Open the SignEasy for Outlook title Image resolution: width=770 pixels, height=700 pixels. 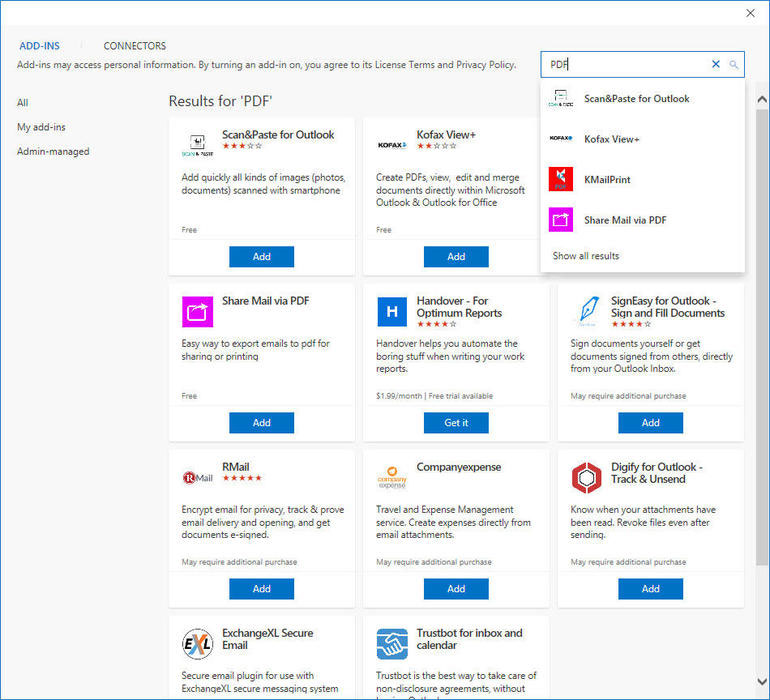tap(668, 307)
